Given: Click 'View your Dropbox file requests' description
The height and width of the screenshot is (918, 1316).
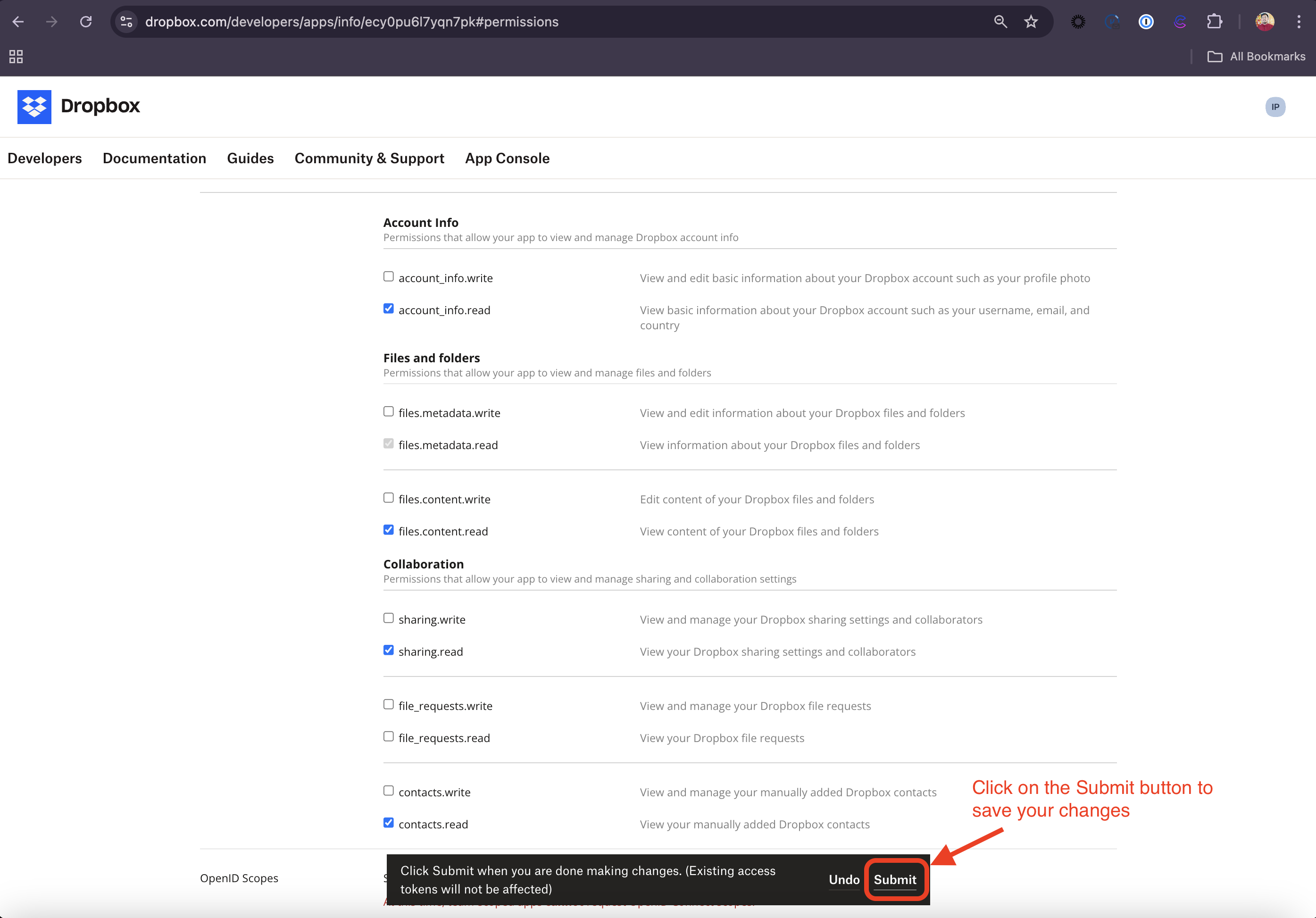Looking at the screenshot, I should tap(722, 739).
